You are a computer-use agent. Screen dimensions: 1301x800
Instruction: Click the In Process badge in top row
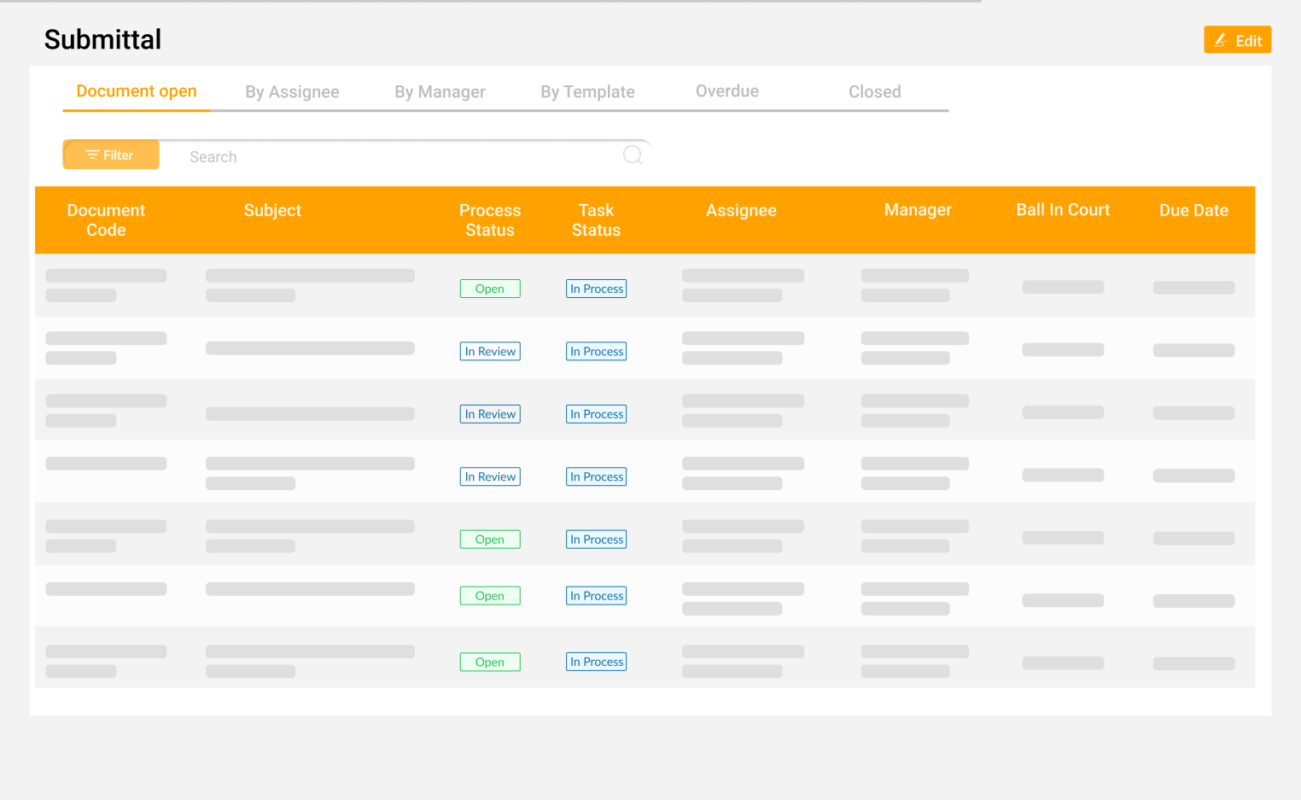pyautogui.click(x=596, y=288)
